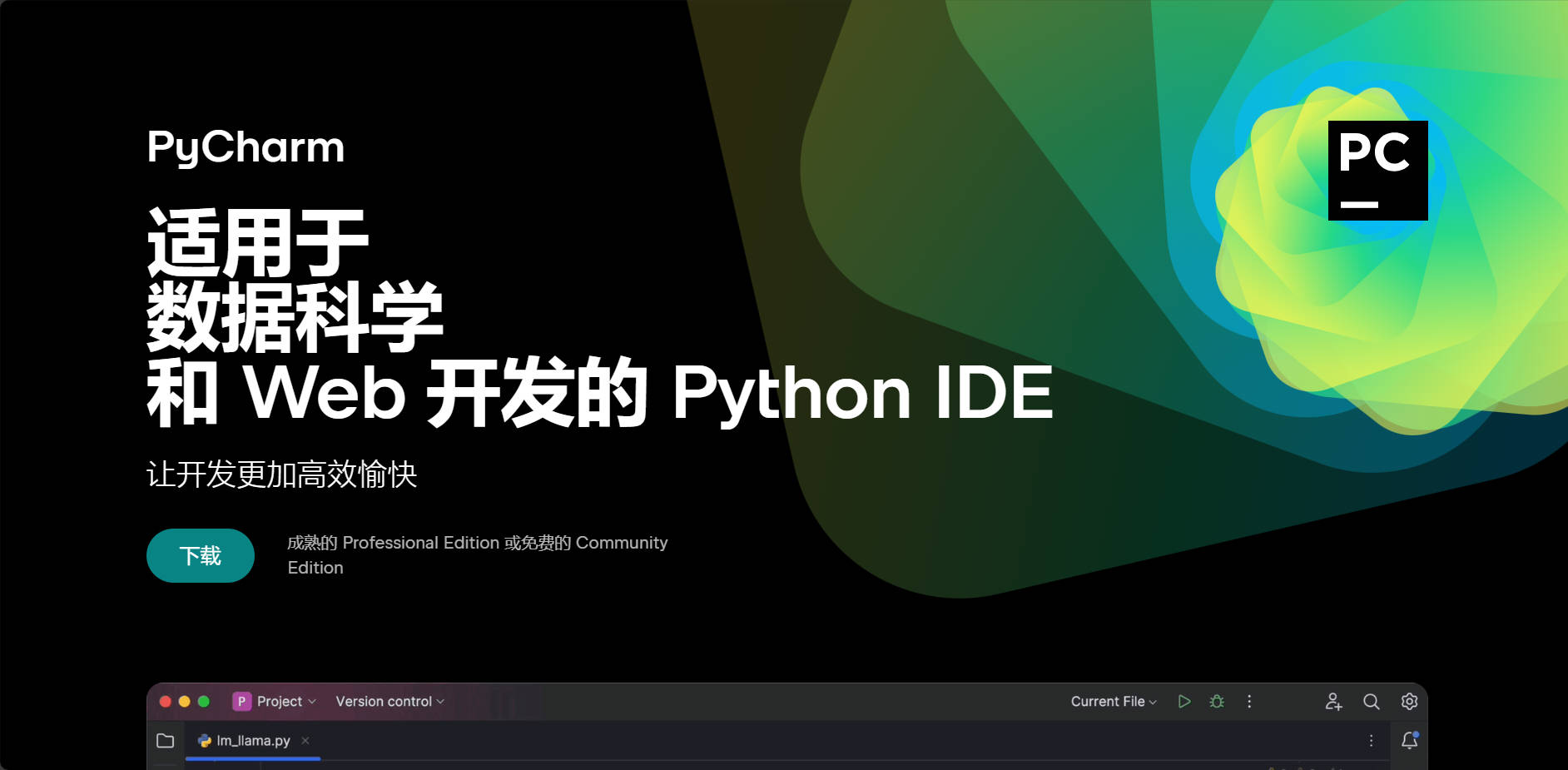Click the yellow minimize window dot
Screen dimensions: 1568x770
tap(185, 702)
